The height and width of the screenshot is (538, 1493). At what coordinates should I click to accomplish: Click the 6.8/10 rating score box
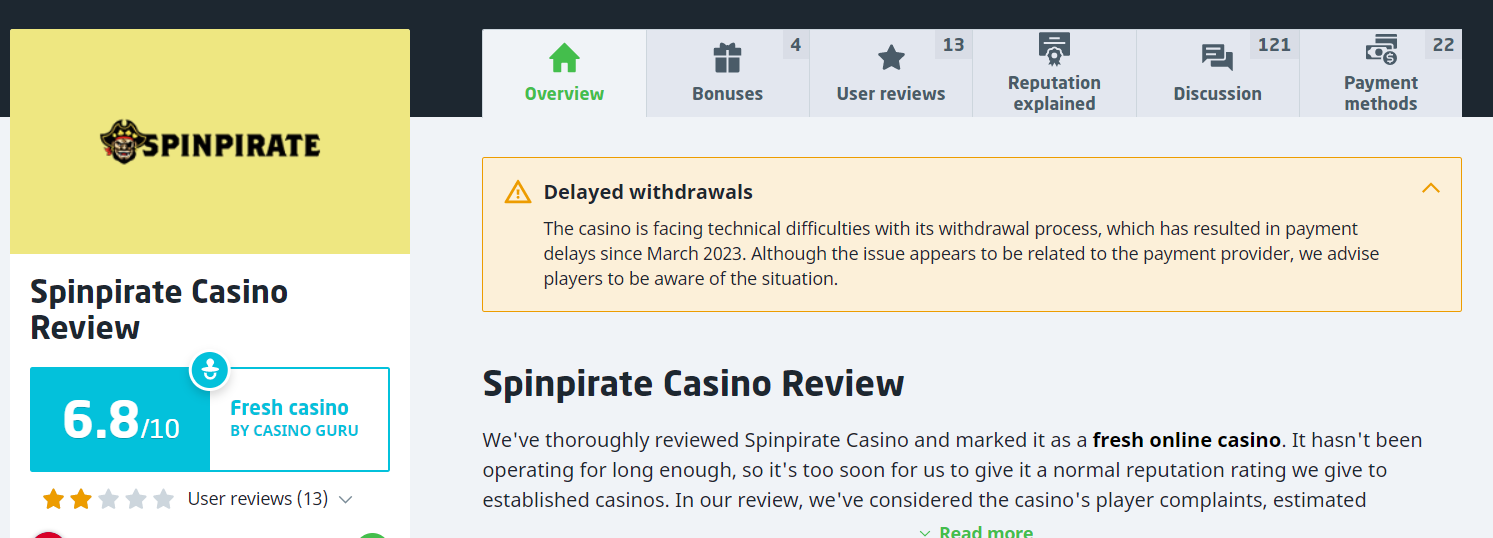pyautogui.click(x=120, y=419)
